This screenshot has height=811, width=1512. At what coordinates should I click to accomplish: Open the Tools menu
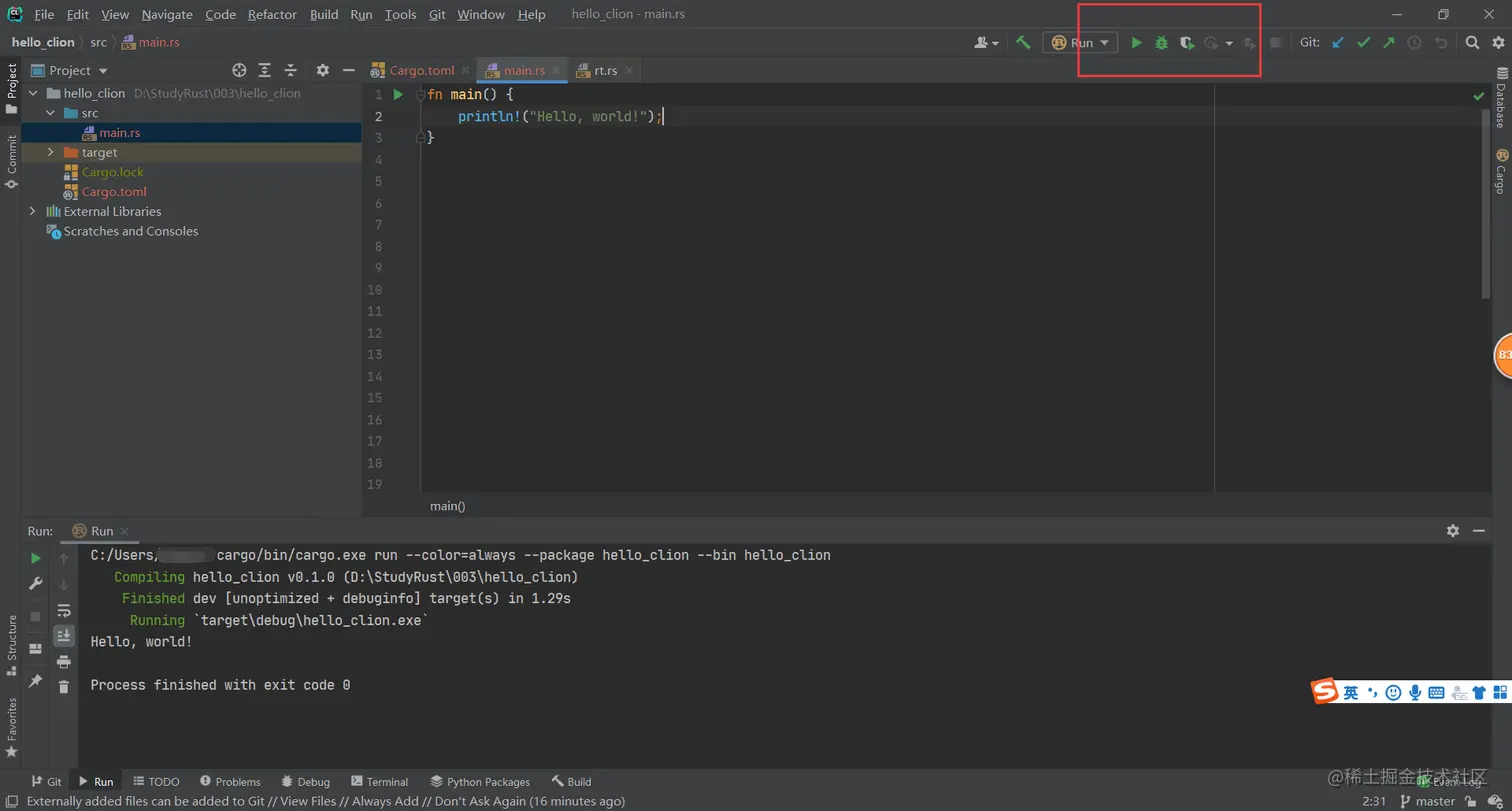[x=400, y=14]
